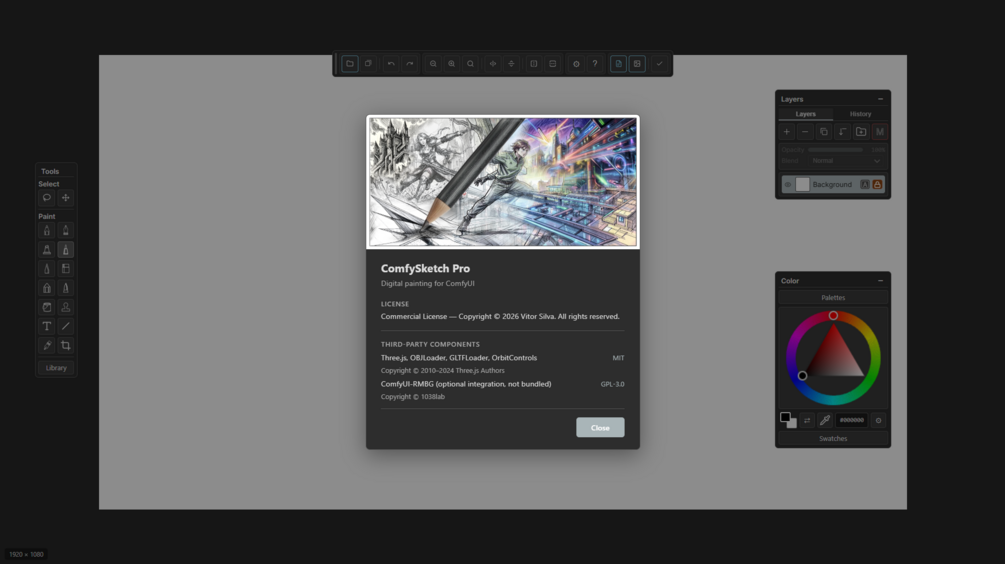Adjust the layer Opacity slider
The image size is (1005, 564).
[835, 150]
